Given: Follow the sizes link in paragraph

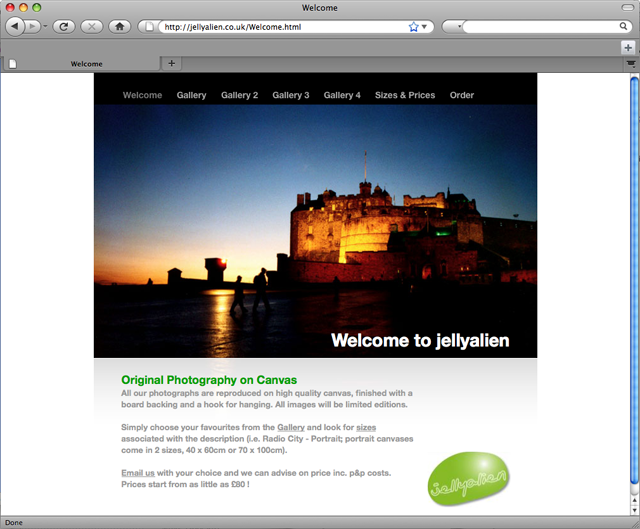Looking at the screenshot, I should 366,427.
